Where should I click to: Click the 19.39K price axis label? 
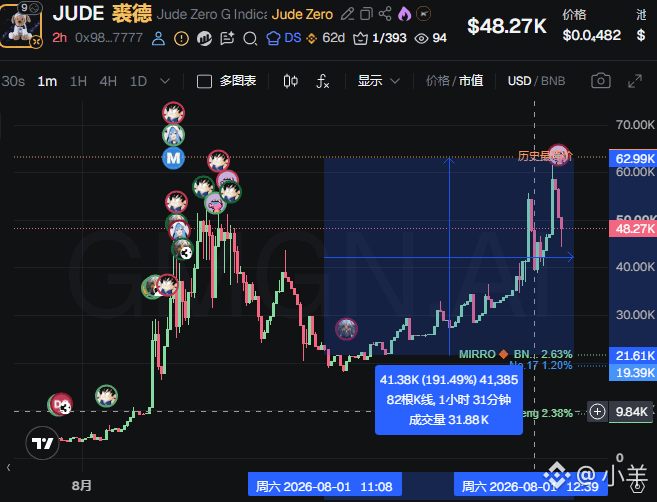tap(634, 372)
